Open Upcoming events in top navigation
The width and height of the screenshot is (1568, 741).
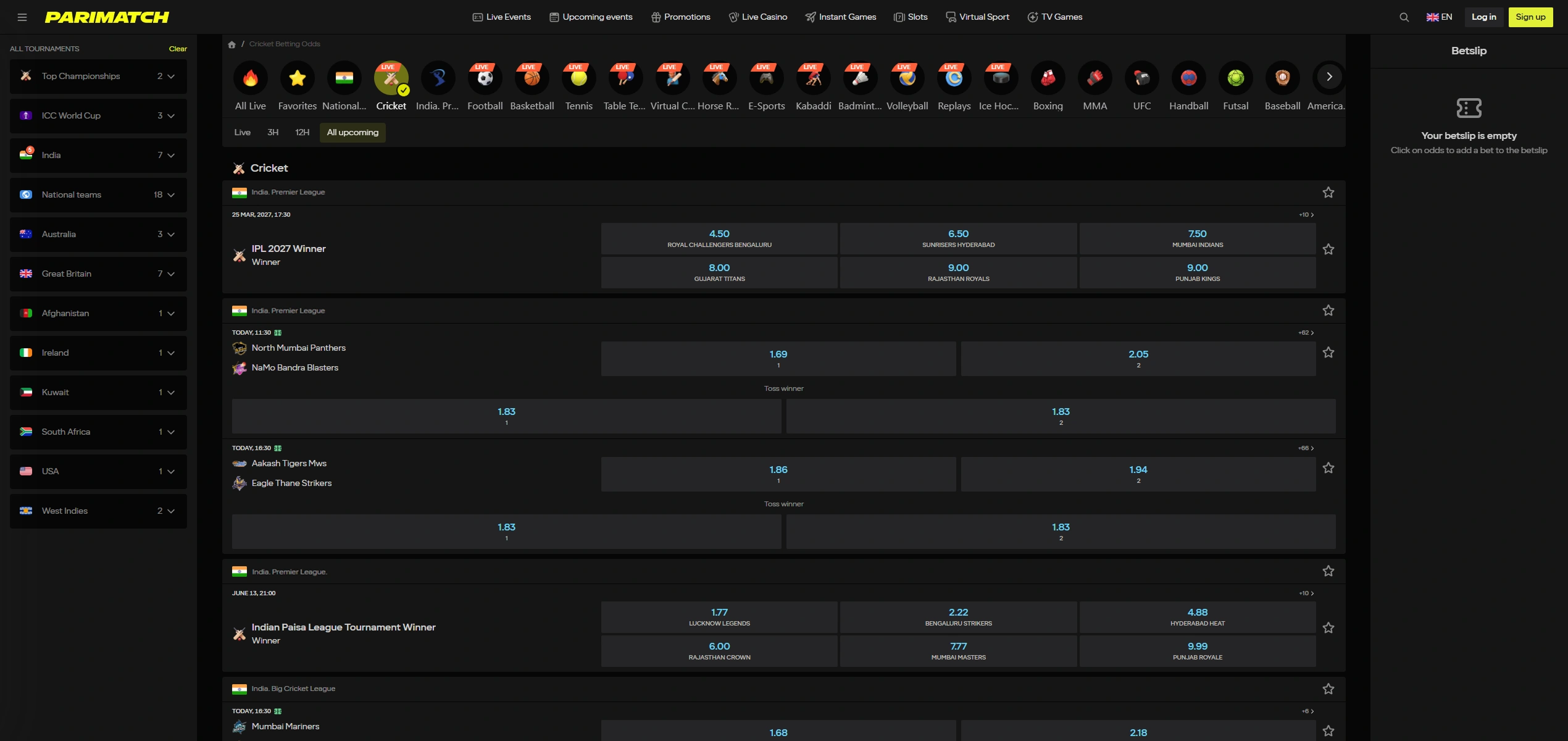[591, 17]
